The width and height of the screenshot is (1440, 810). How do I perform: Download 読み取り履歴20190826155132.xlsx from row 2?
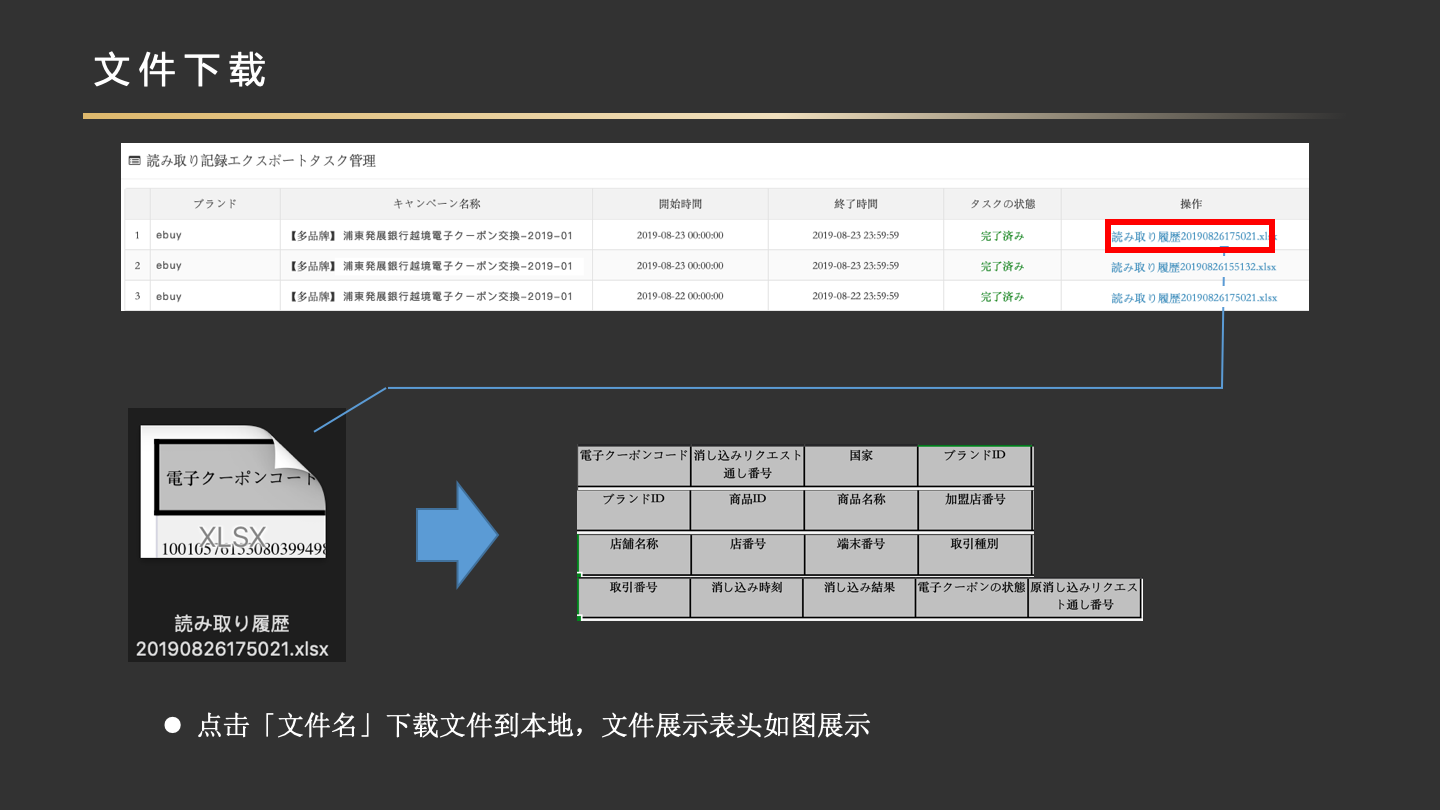point(1194,267)
